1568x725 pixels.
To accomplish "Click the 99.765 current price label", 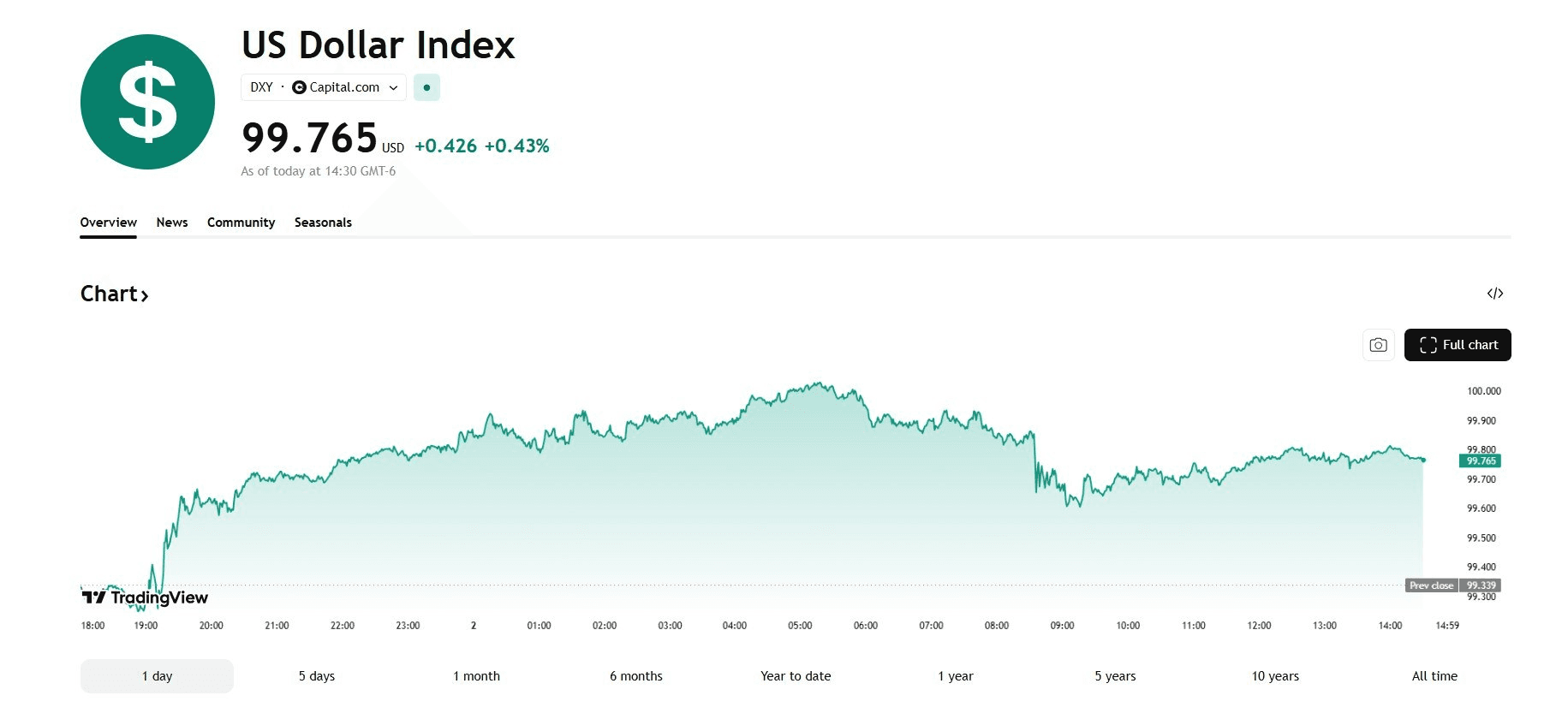I will click(1480, 461).
